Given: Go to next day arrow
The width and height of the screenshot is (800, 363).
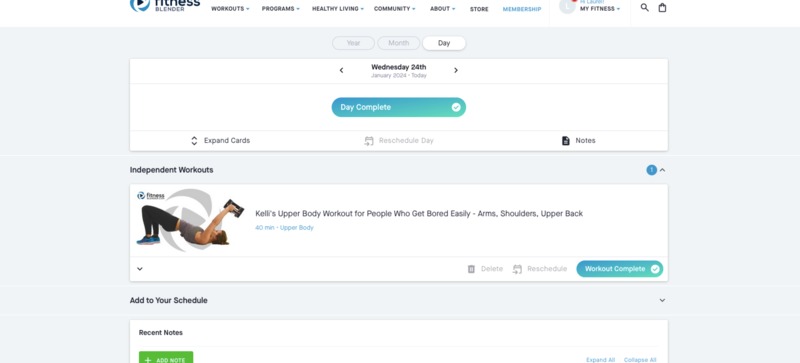Looking at the screenshot, I should (x=456, y=70).
